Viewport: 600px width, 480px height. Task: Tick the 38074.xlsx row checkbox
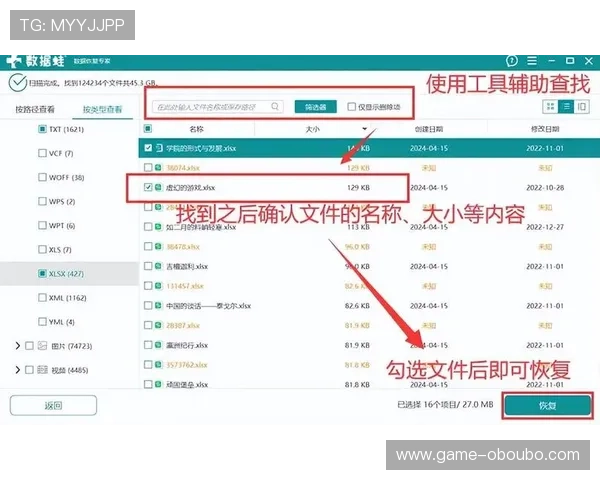pyautogui.click(x=148, y=167)
